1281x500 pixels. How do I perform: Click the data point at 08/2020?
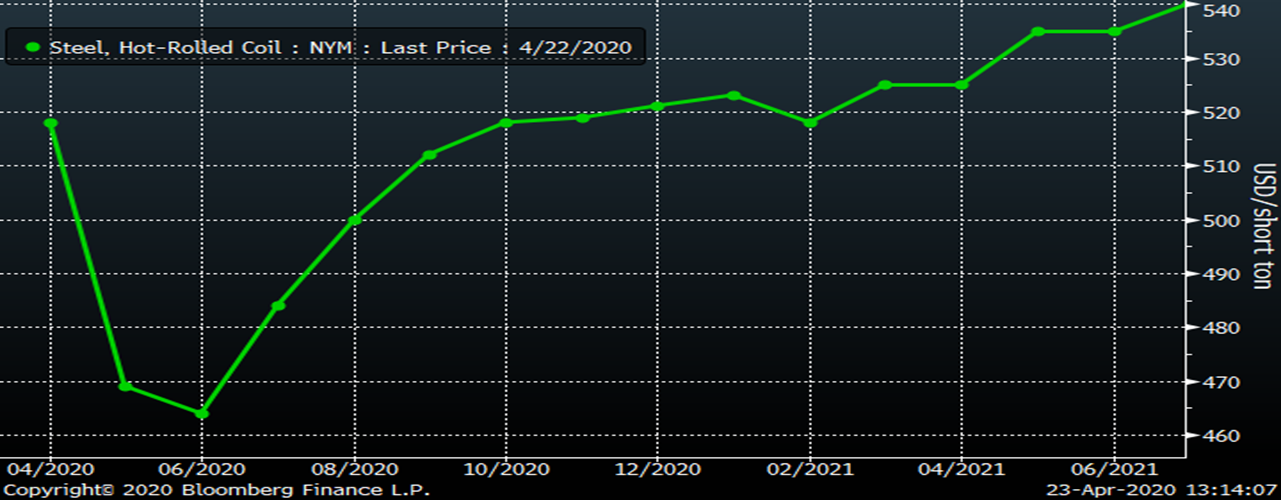click(x=354, y=220)
